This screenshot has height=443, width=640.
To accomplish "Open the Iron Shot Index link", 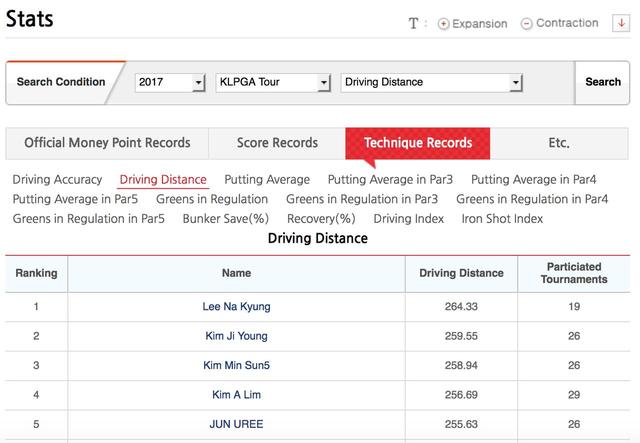I will pyautogui.click(x=502, y=219).
